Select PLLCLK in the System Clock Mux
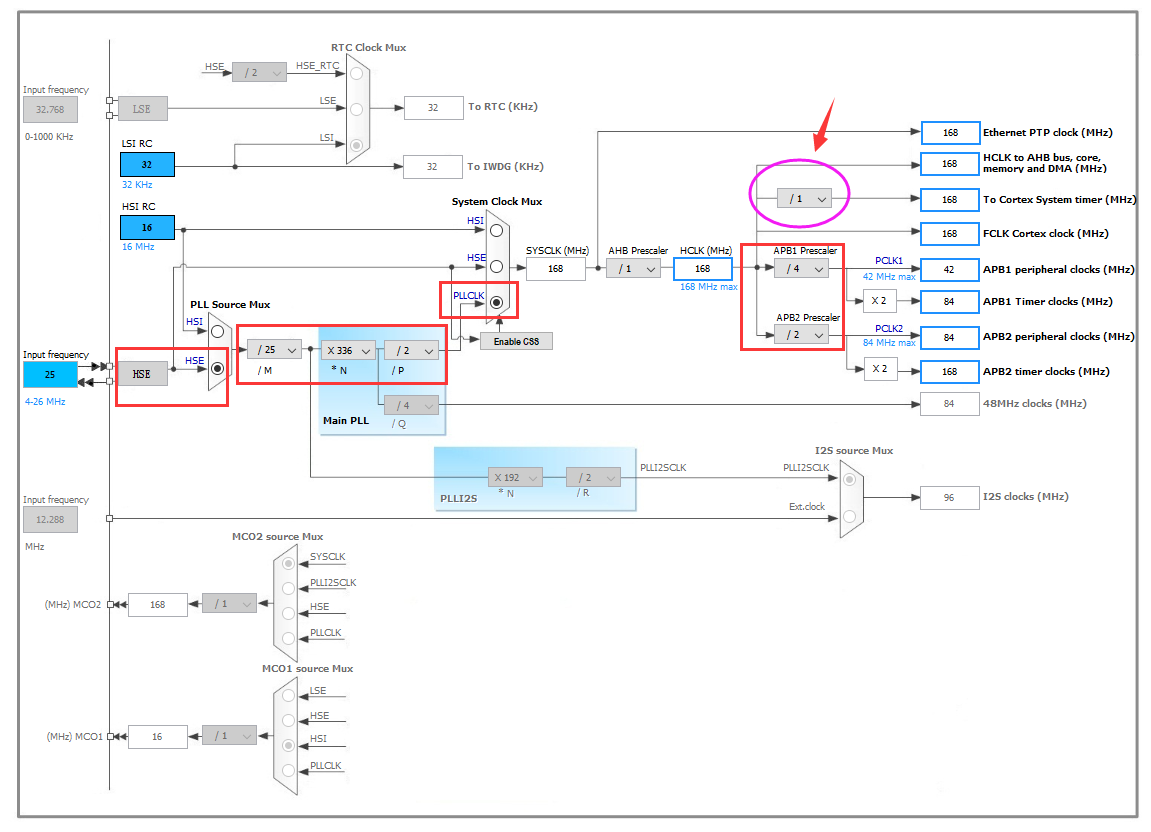Screen dimensions: 1151x832 coord(495,302)
